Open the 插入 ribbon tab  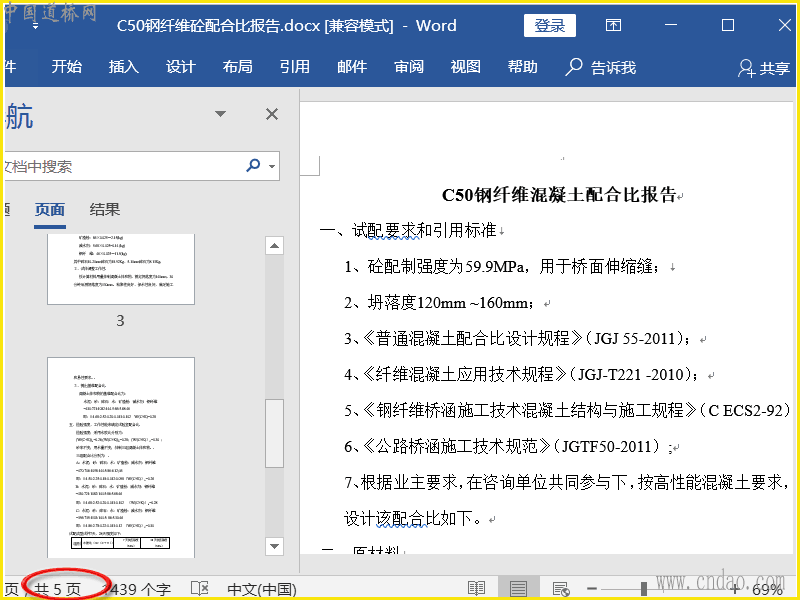(123, 67)
